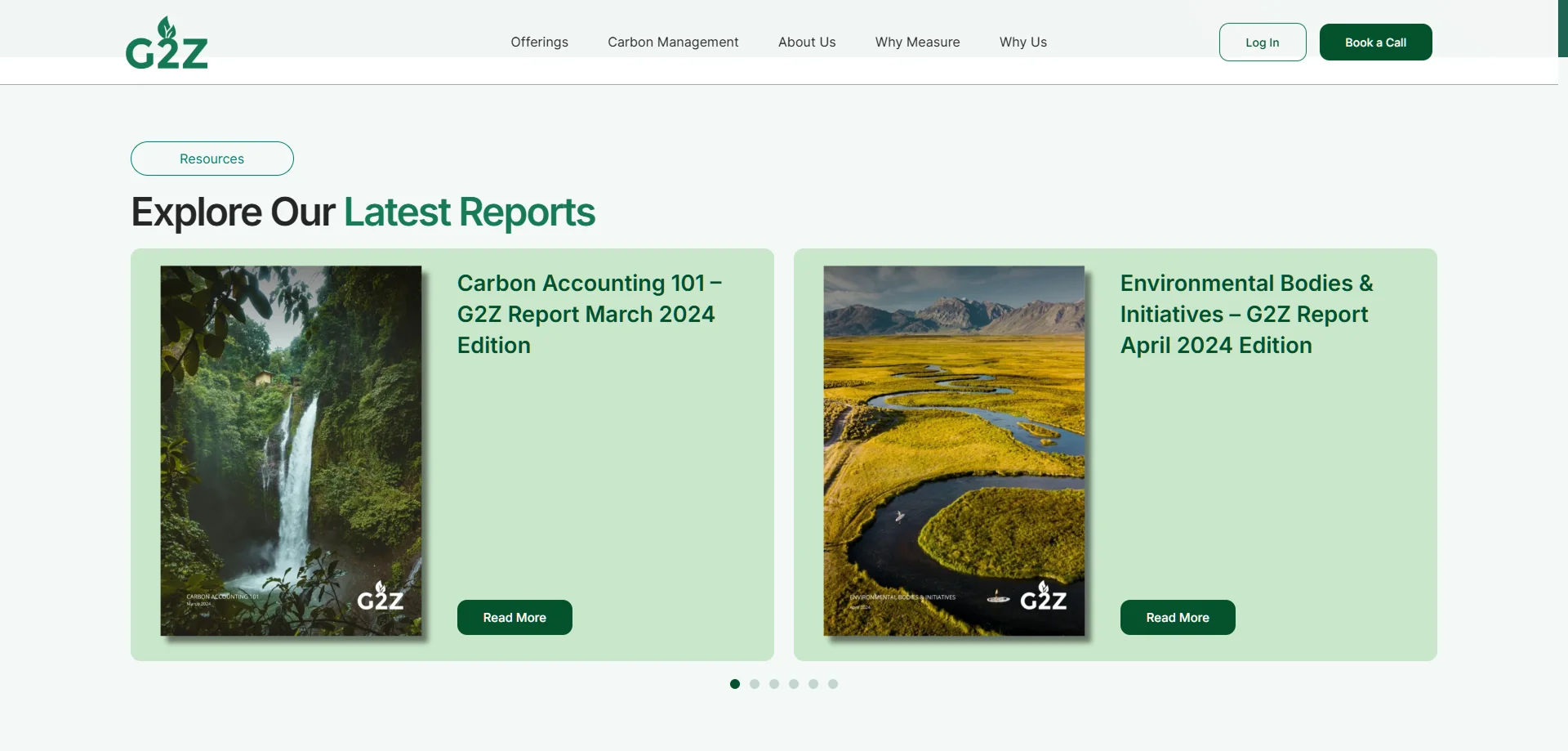The width and height of the screenshot is (1568, 751).
Task: Open the Carbon Management menu
Action: click(x=673, y=42)
